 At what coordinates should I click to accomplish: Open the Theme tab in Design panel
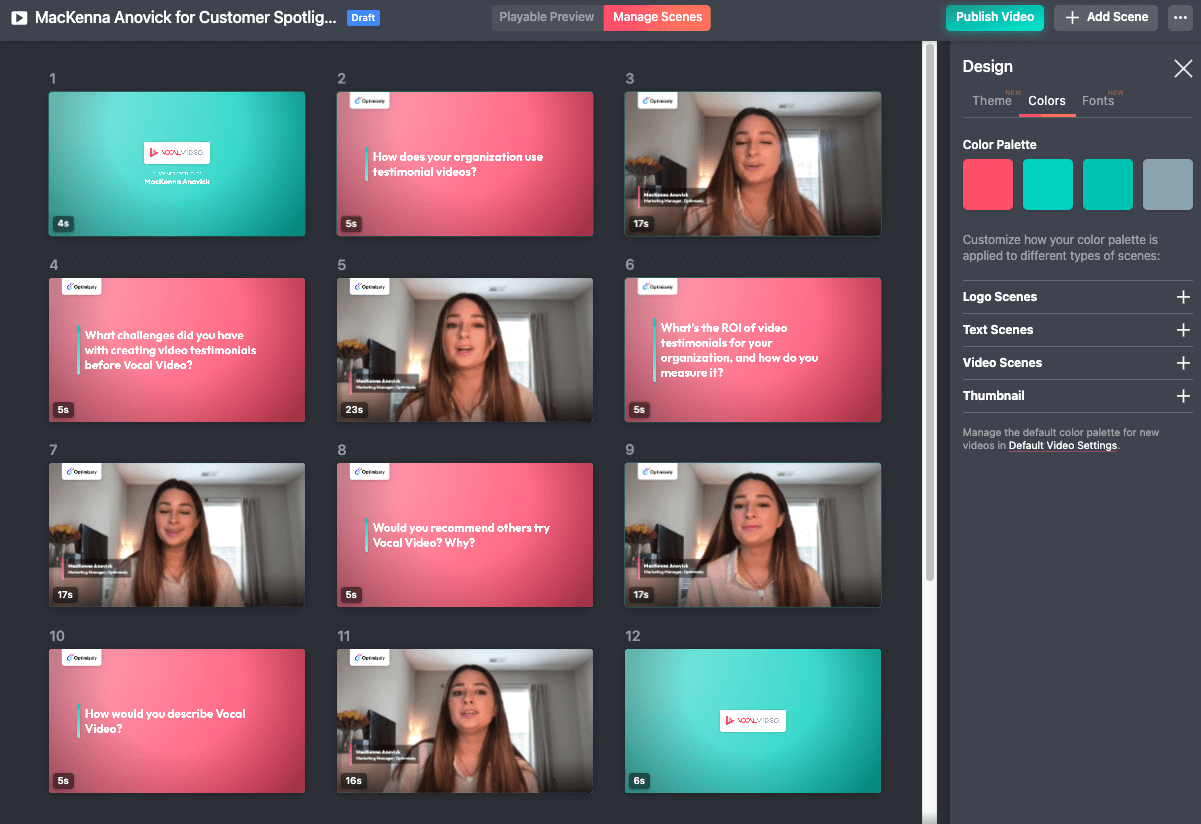[x=991, y=100]
